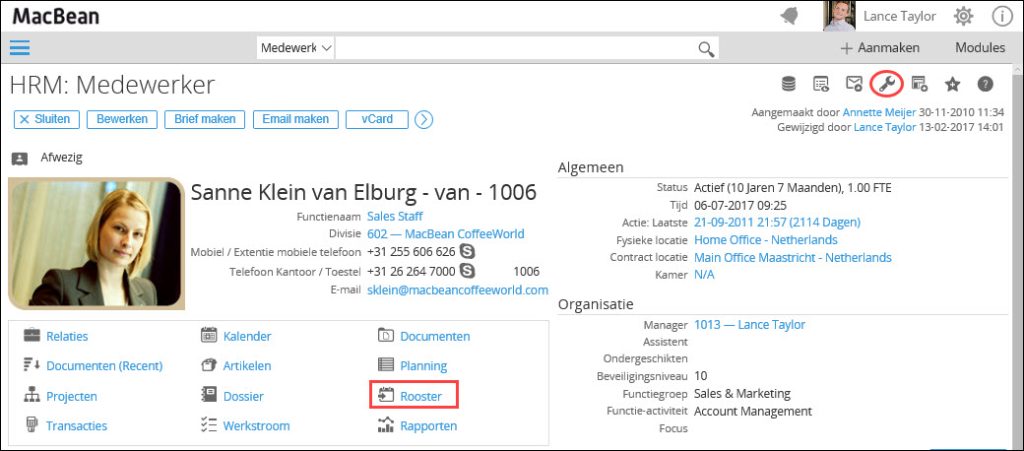
Task: Call mobile number via Skype icon
Action: click(x=467, y=252)
